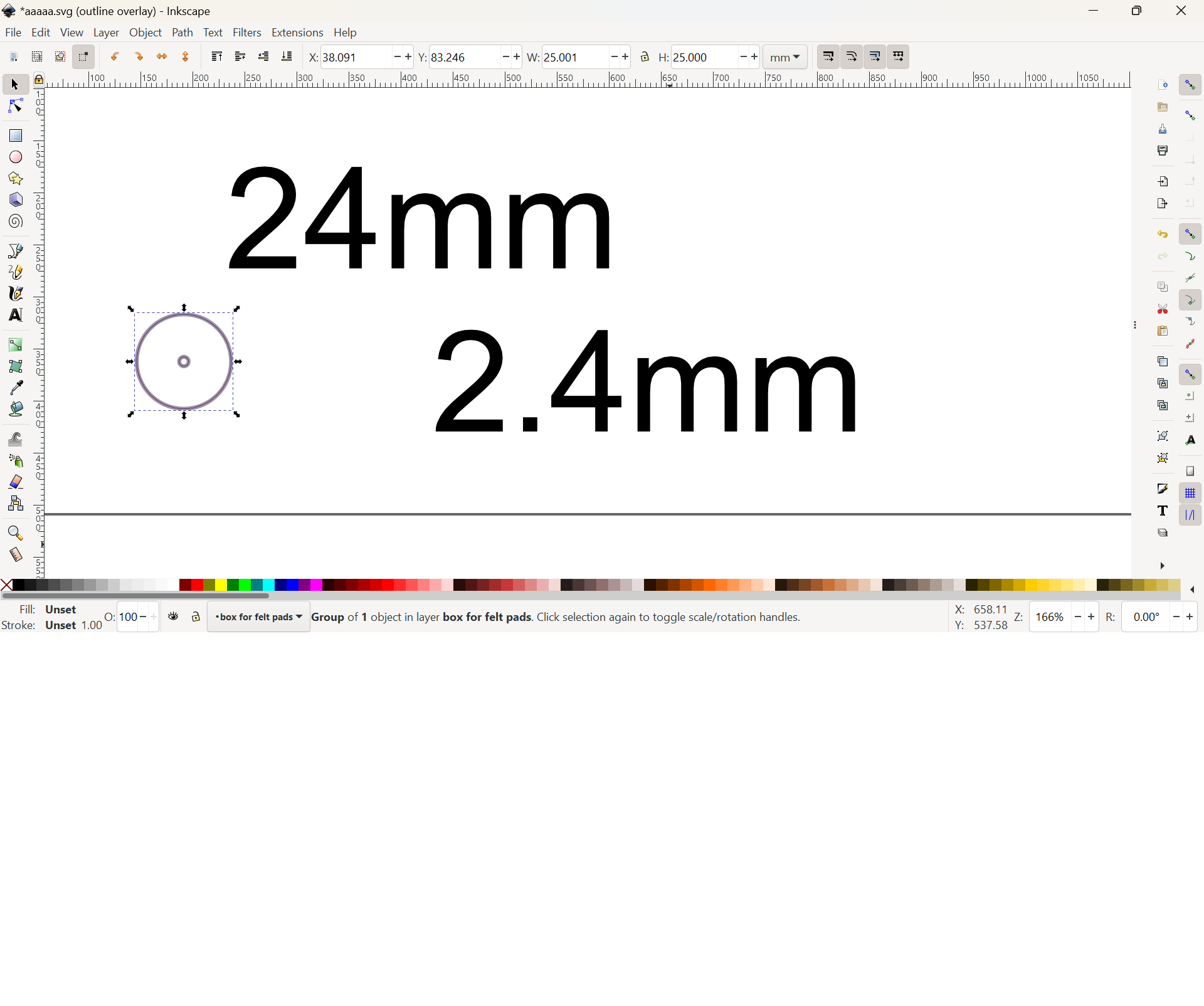Open the Edit menu
This screenshot has height=1006, width=1204.
41,33
